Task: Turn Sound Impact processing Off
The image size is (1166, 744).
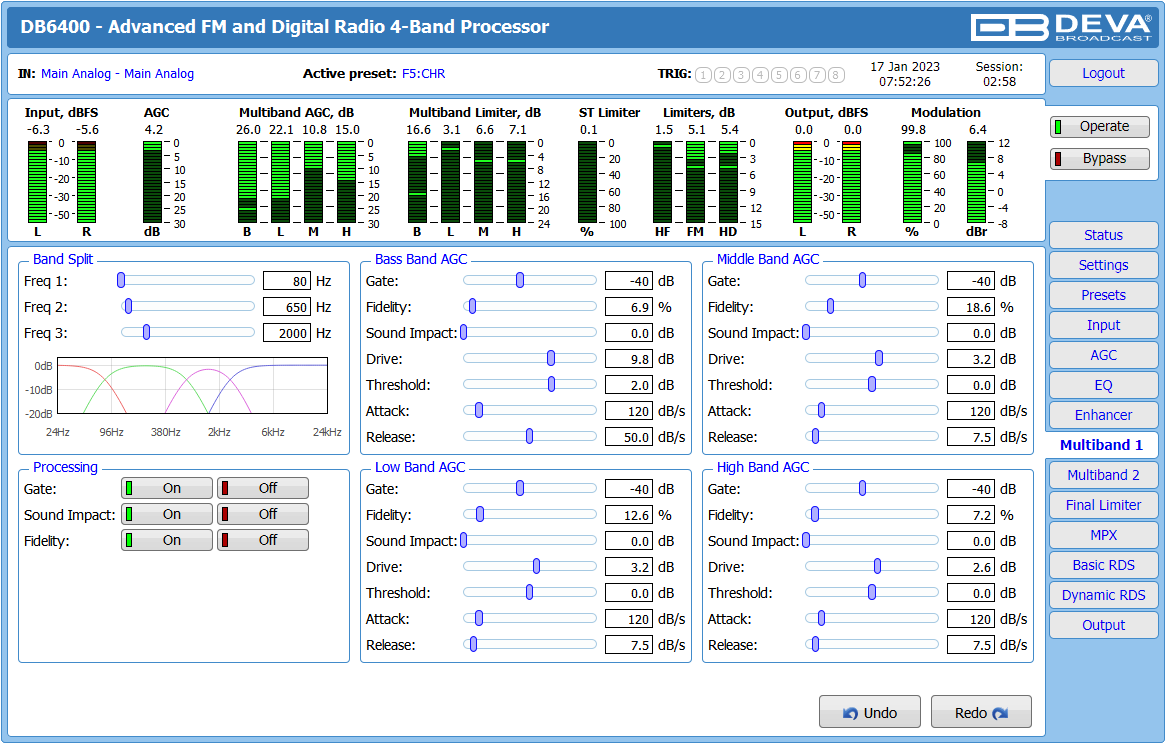Action: 262,514
